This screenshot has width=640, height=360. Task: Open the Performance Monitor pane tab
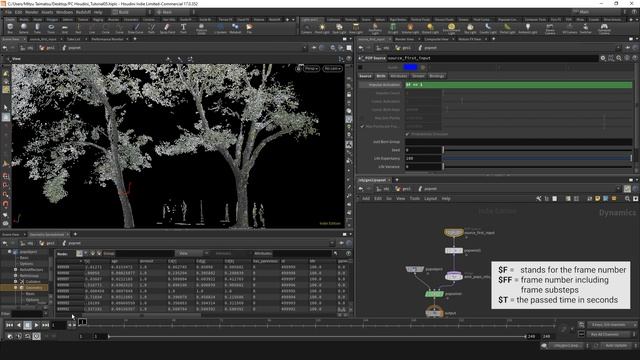(107, 39)
